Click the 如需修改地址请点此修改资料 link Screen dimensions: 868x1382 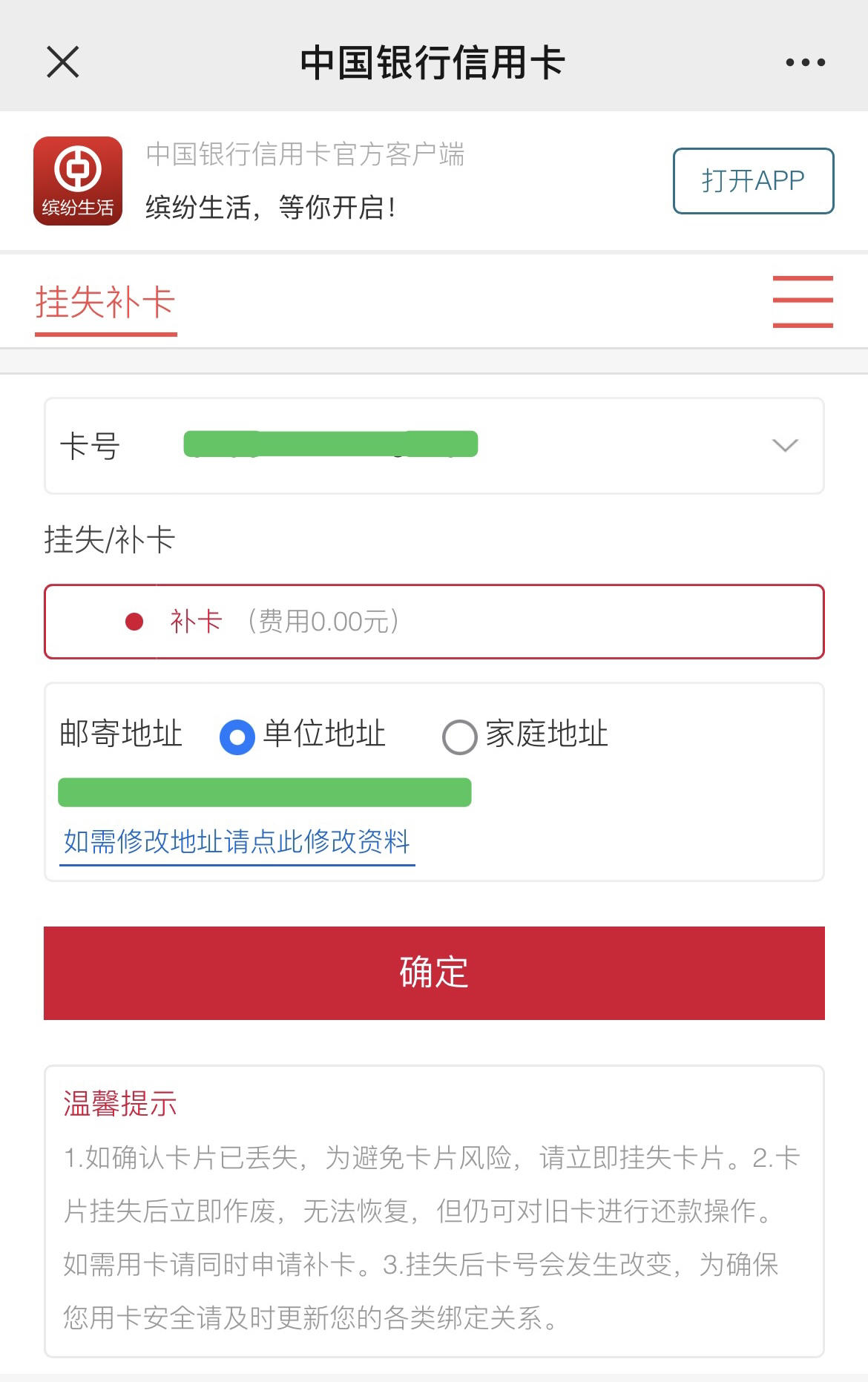coord(237,842)
